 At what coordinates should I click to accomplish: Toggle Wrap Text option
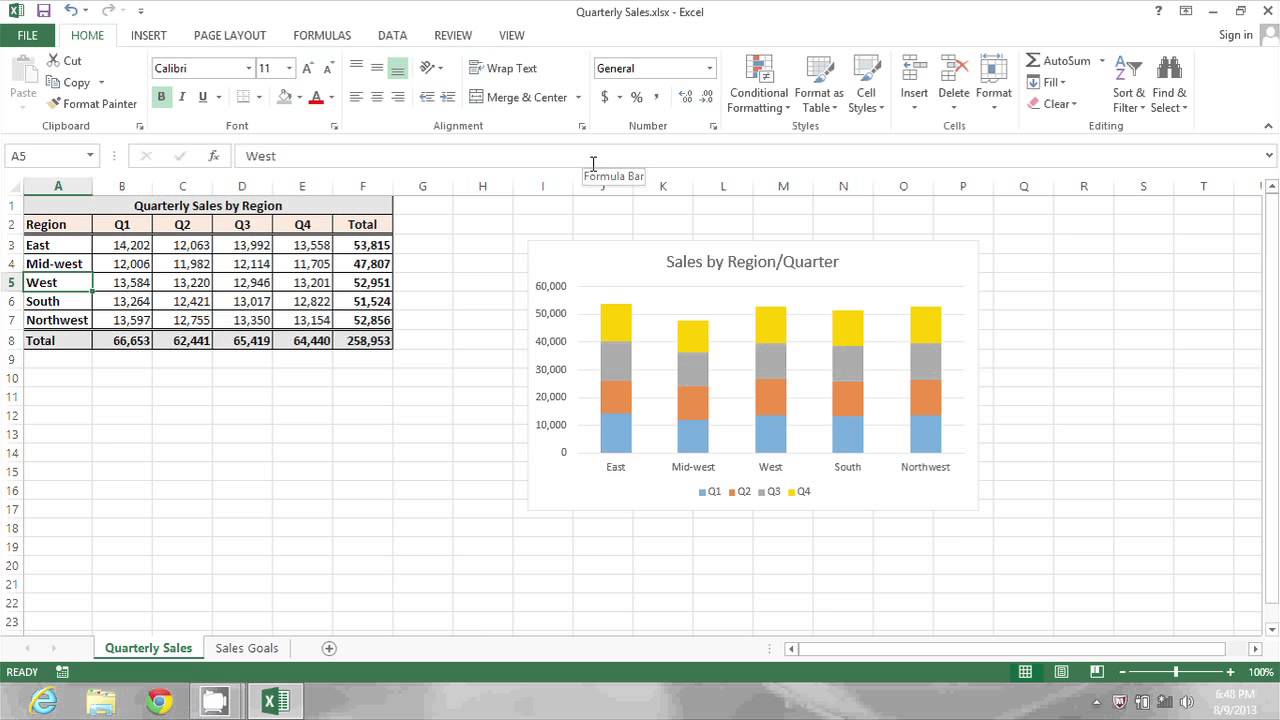click(x=503, y=68)
